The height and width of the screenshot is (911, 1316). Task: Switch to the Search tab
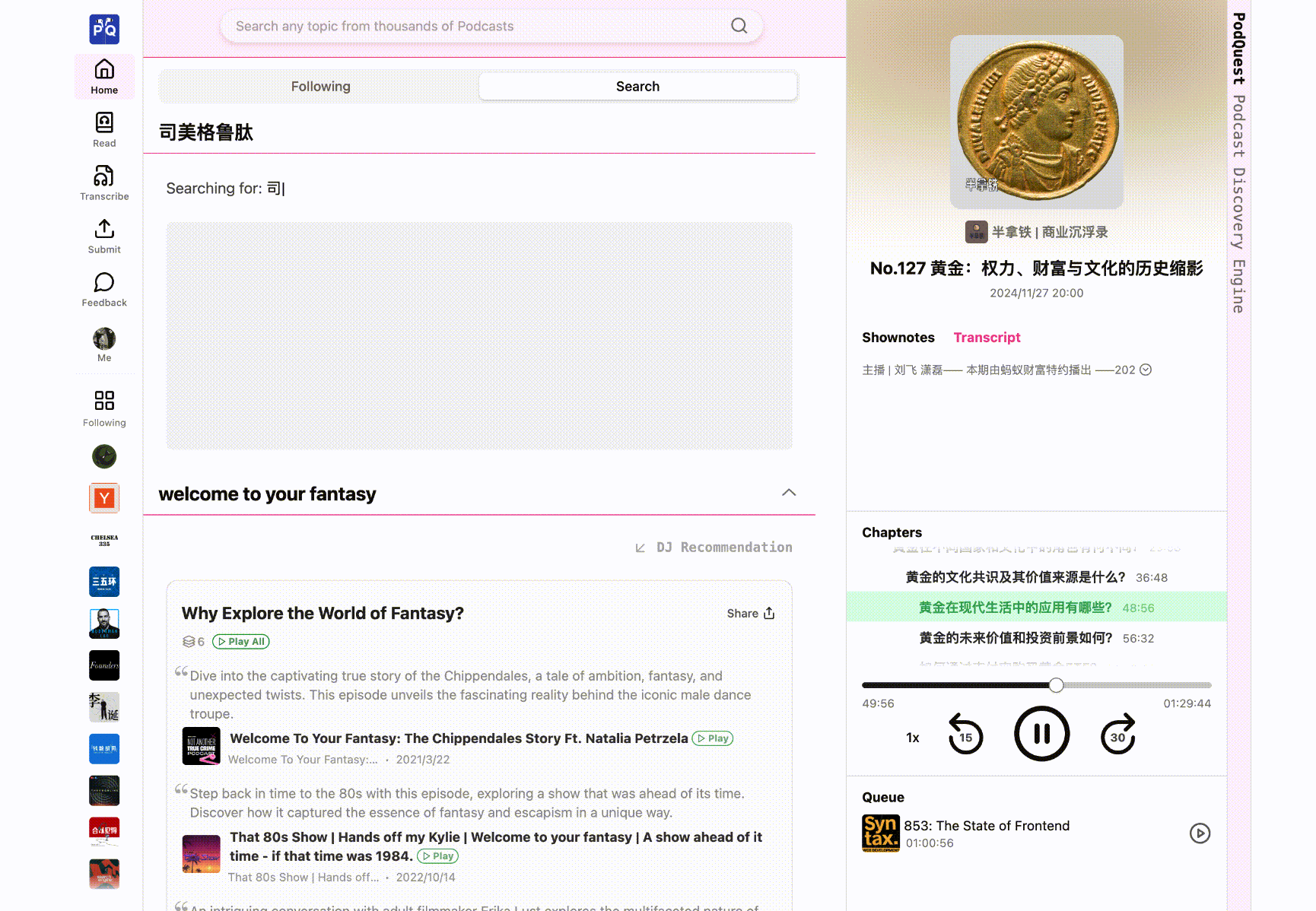click(x=637, y=87)
